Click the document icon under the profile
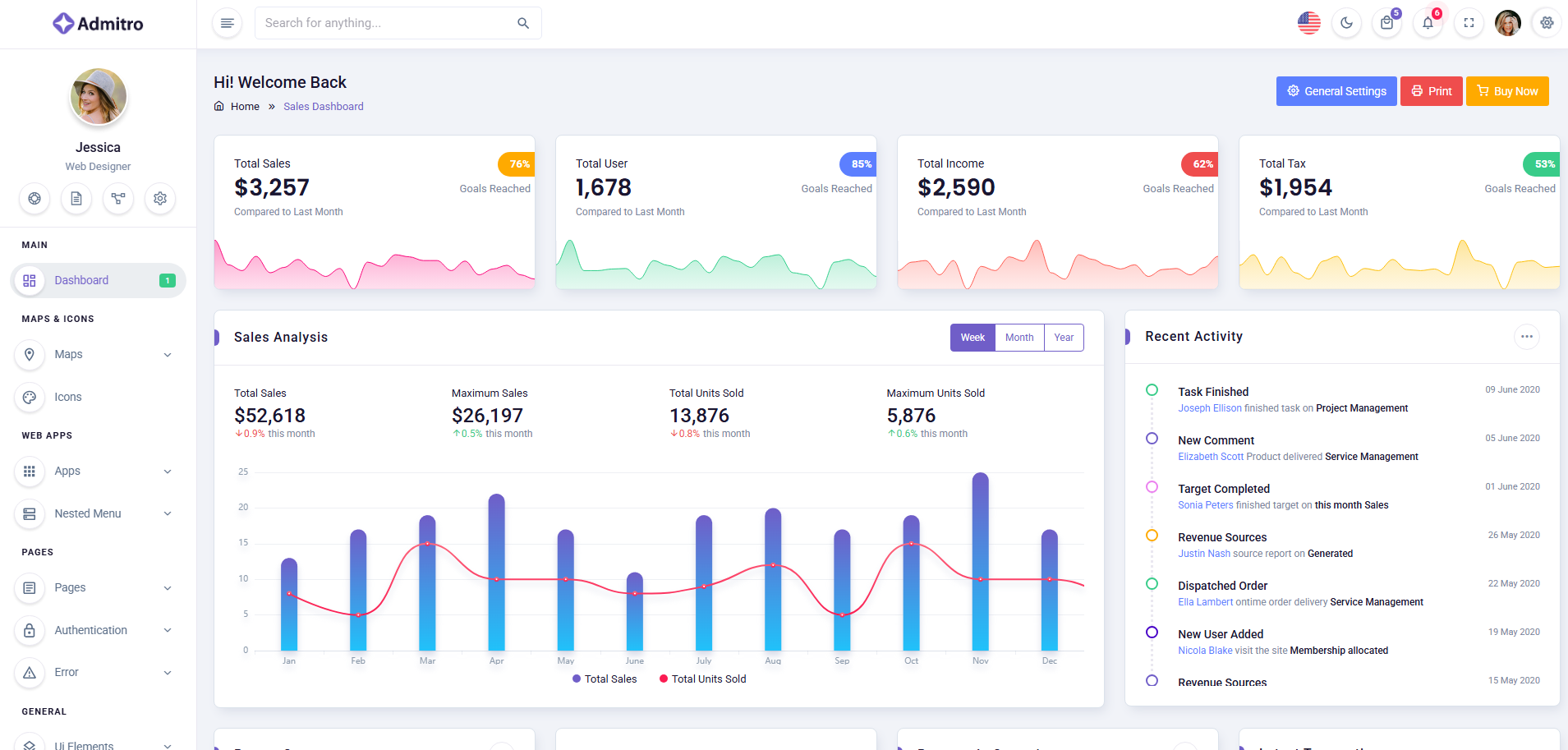 (x=76, y=199)
